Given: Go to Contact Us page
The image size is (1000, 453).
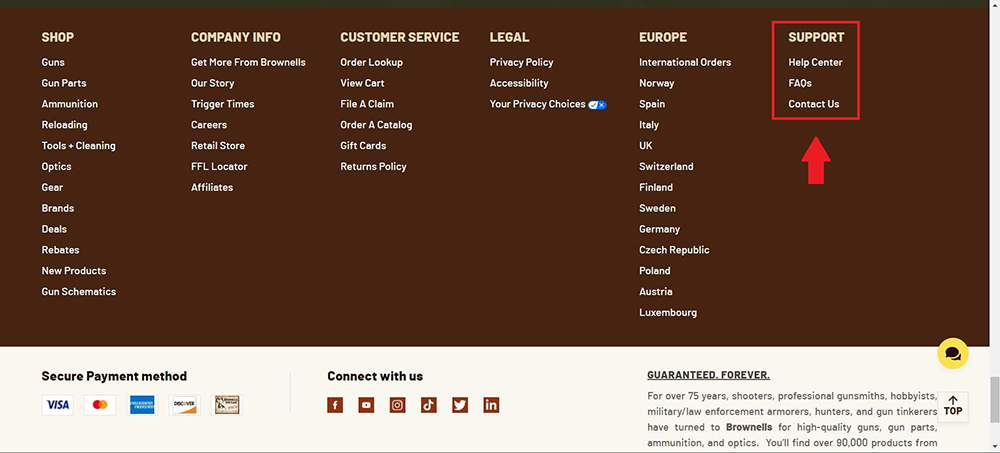Looking at the screenshot, I should click(x=813, y=104).
